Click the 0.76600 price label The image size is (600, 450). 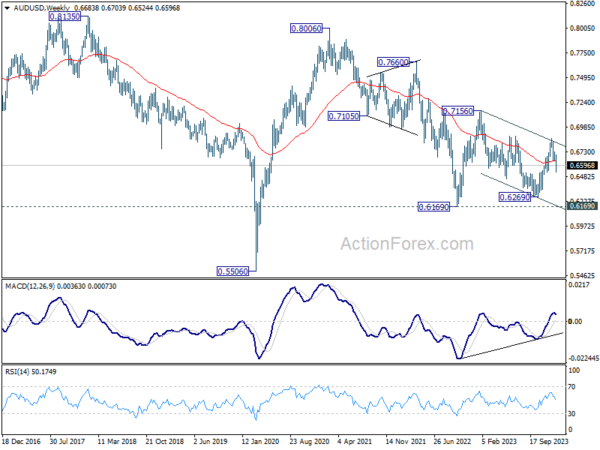point(393,62)
